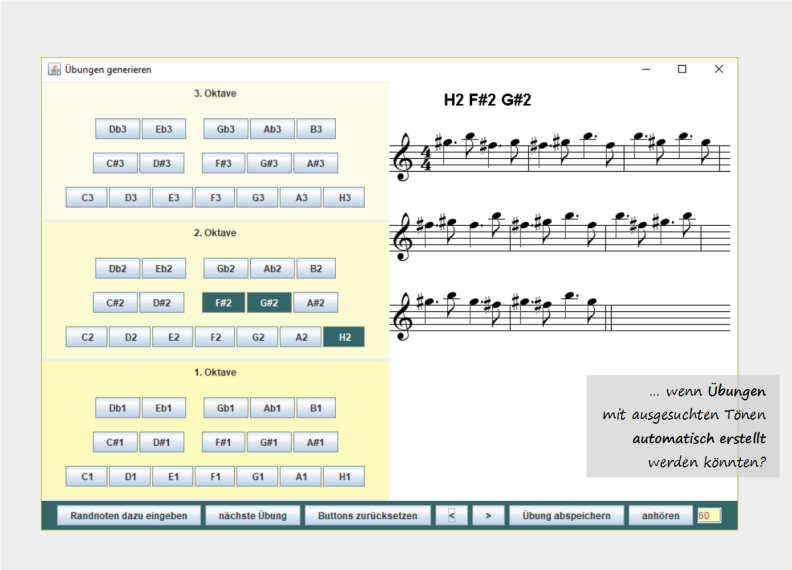Click the tempo input field showing 60
Image resolution: width=792 pixels, height=570 pixels.
[709, 516]
